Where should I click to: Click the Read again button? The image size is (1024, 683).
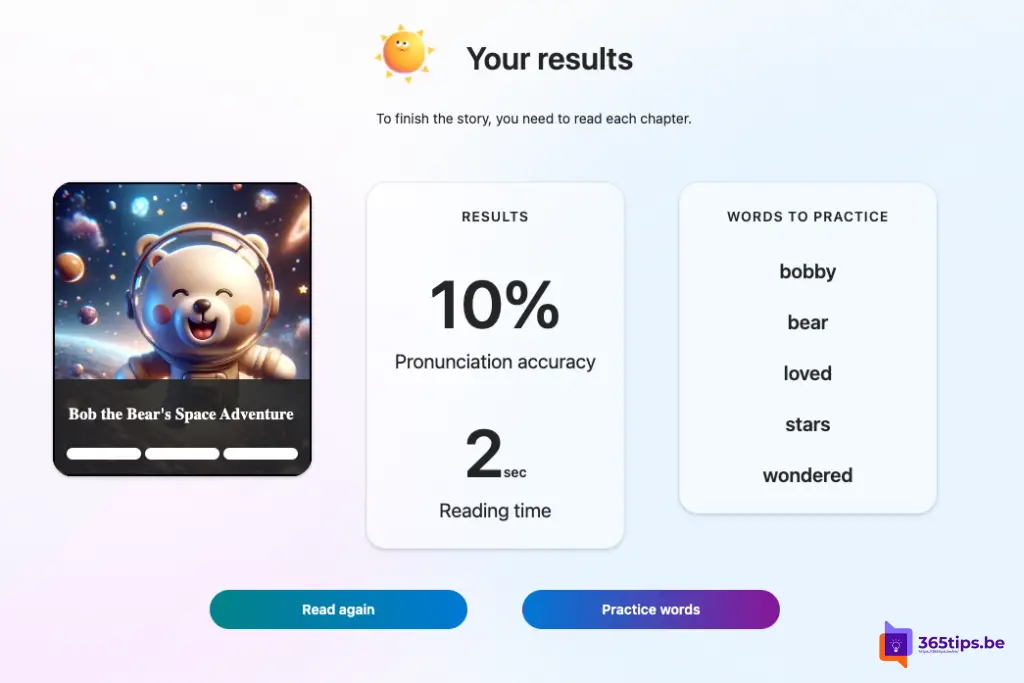(x=338, y=609)
